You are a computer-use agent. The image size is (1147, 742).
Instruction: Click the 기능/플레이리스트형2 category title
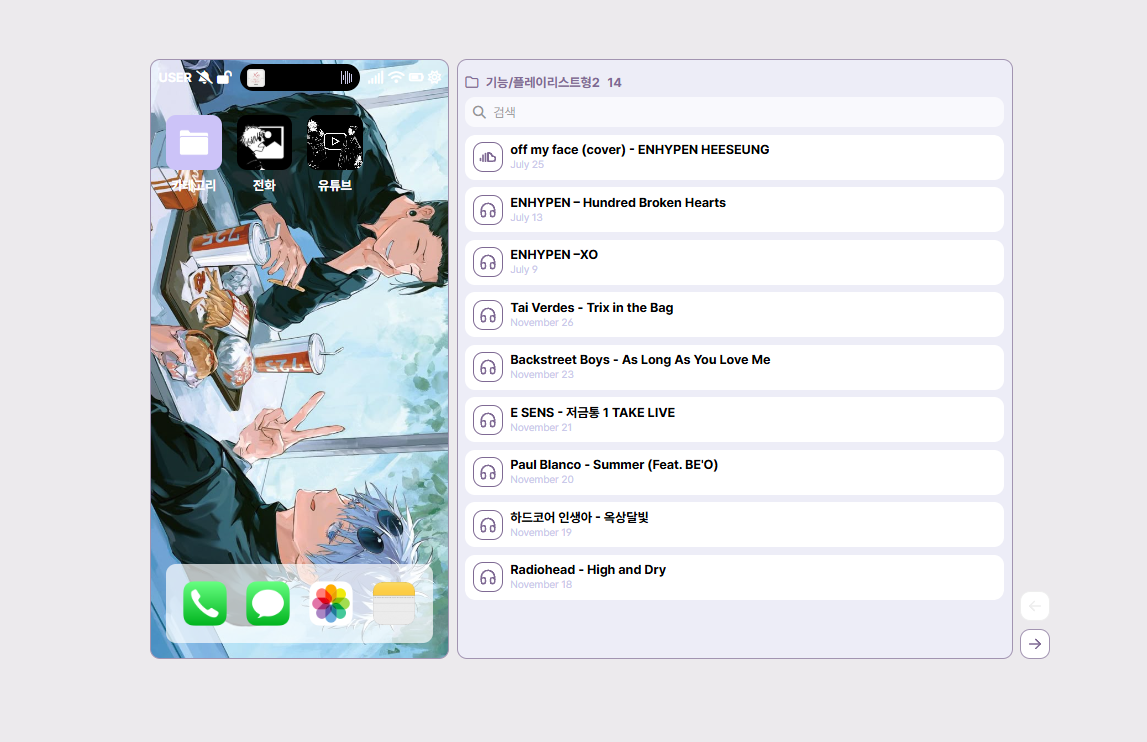tap(543, 83)
